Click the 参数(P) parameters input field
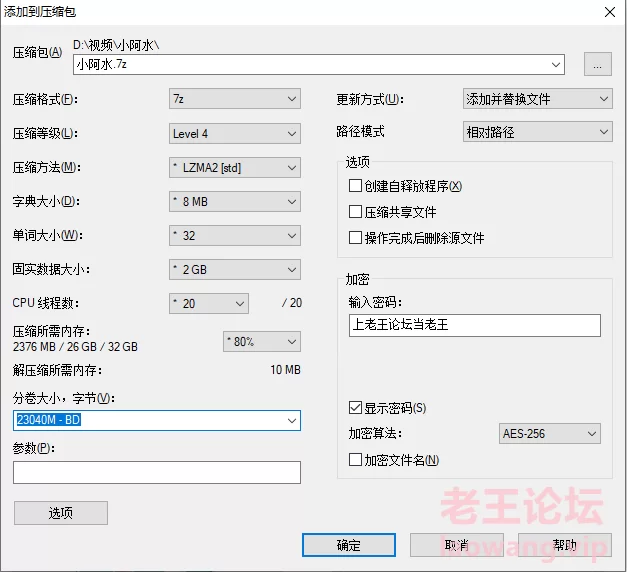Viewport: 627px width, 572px height. pos(157,472)
